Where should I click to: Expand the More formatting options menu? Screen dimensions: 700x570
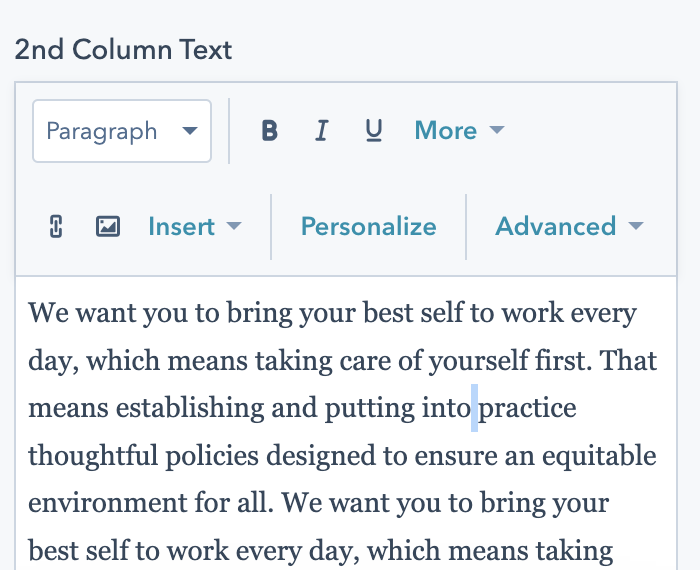click(459, 131)
